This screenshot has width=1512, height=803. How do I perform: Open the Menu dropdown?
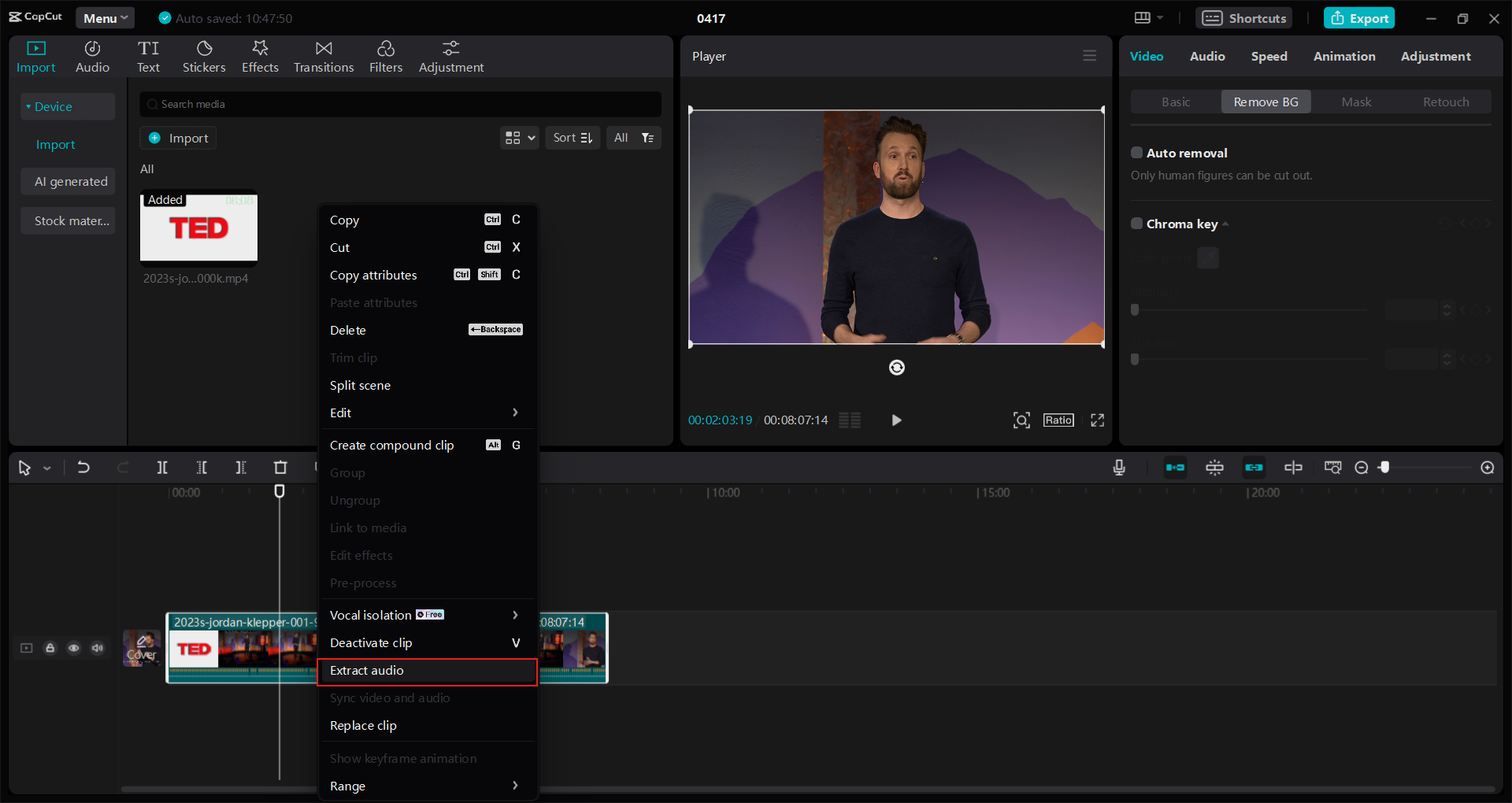click(105, 17)
